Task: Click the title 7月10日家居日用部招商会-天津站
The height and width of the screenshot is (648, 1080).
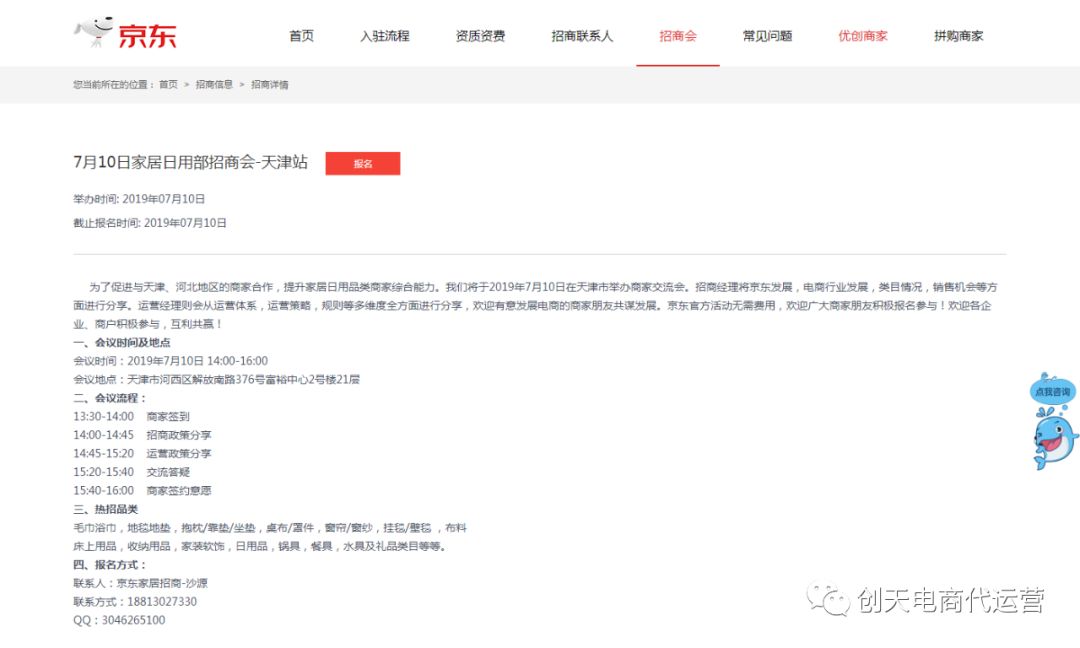Action: pos(190,163)
